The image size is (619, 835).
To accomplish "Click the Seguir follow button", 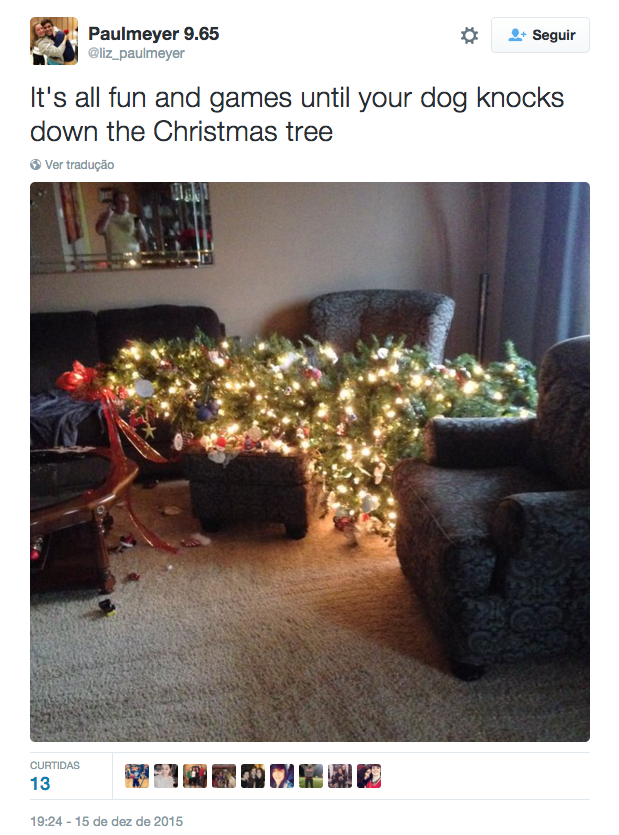I will [540, 35].
